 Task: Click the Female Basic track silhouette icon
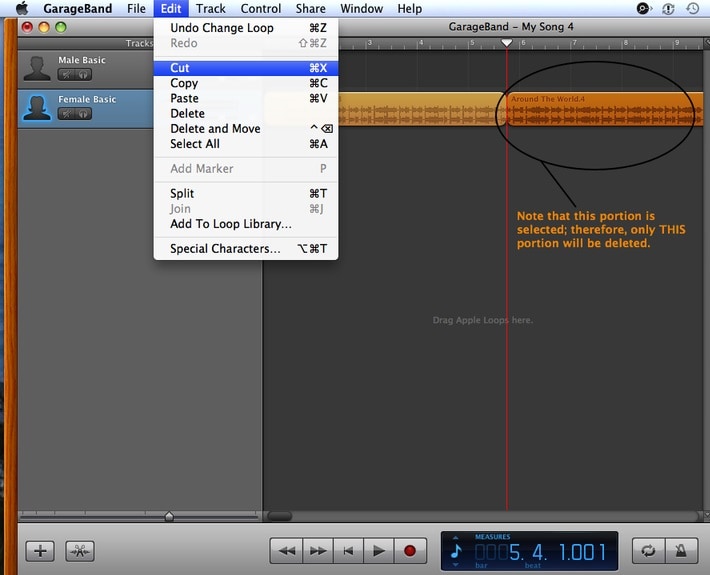37,108
